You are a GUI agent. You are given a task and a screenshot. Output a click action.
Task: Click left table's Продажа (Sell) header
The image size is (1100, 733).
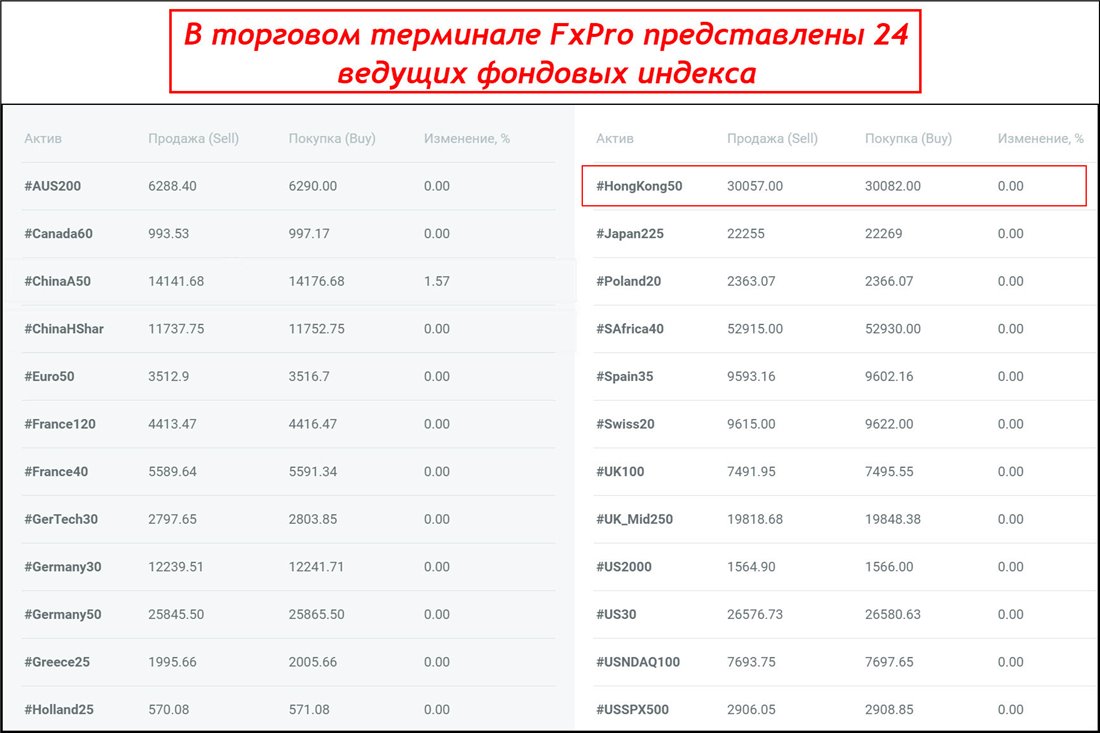coord(194,139)
